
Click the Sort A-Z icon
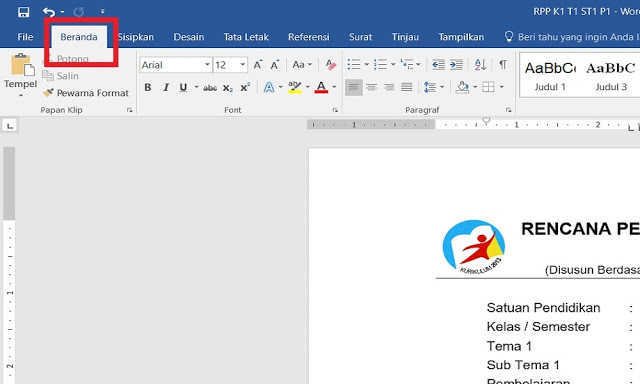point(480,64)
